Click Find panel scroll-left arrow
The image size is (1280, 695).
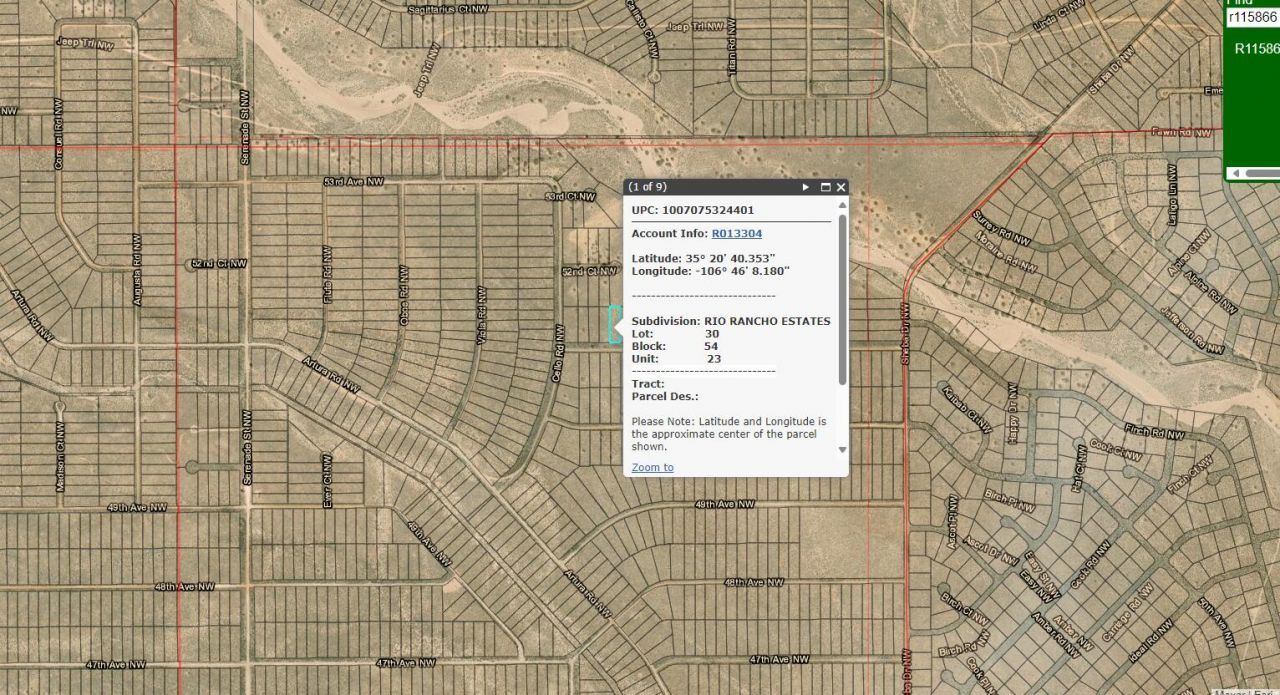click(1234, 173)
